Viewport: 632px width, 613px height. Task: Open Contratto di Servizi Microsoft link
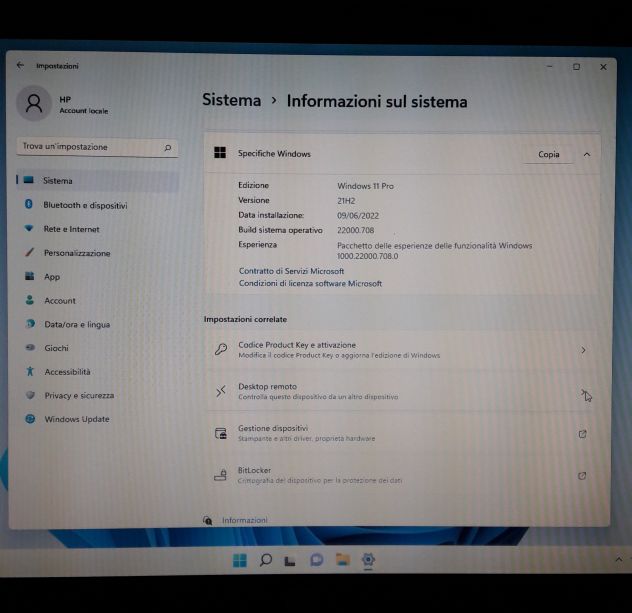click(291, 271)
